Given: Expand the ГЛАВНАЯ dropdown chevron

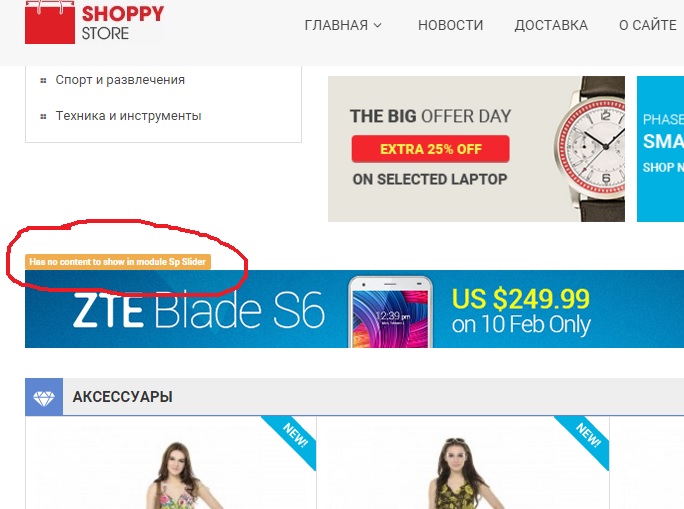Looking at the screenshot, I should click(378, 25).
